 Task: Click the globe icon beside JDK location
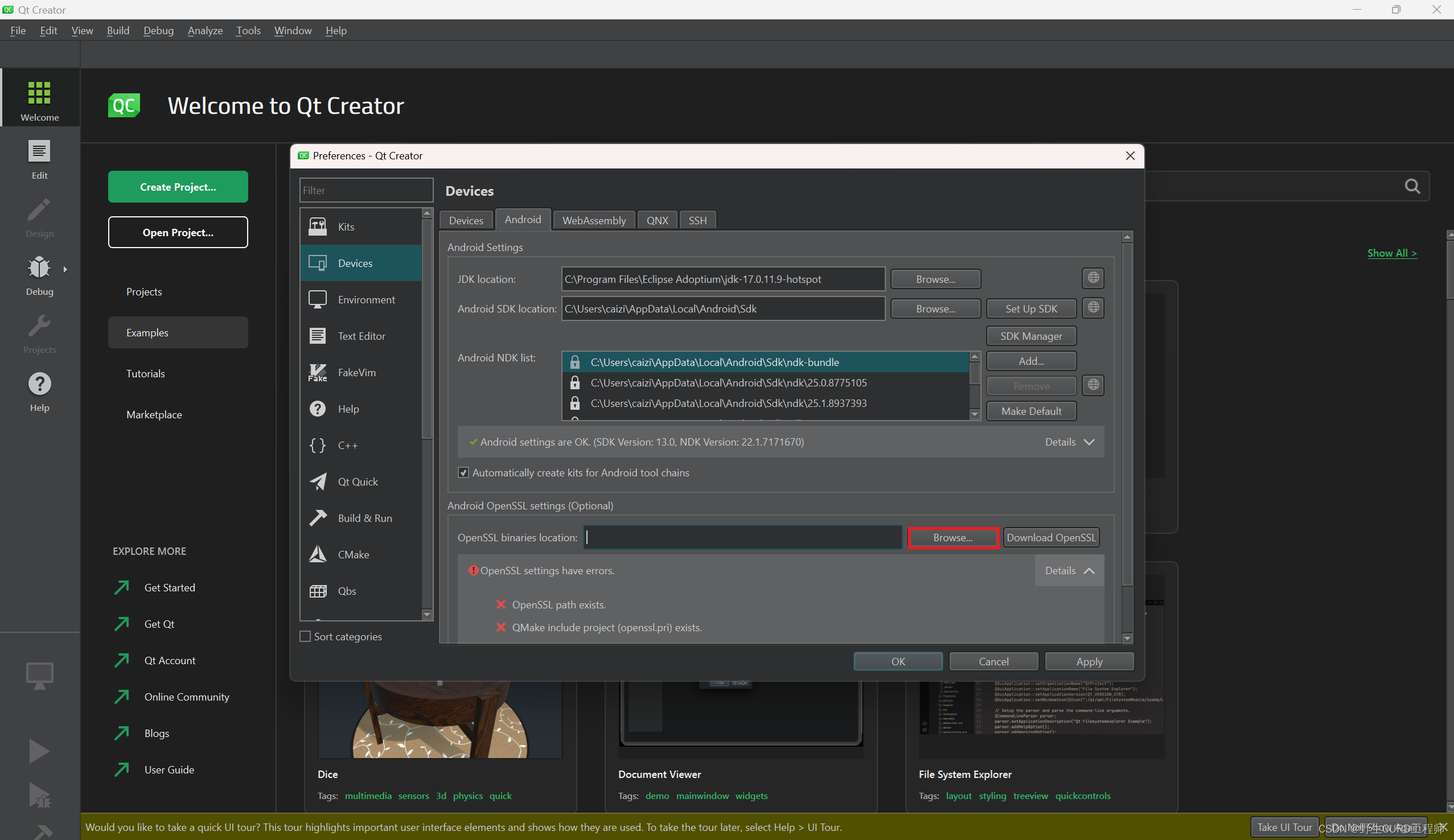pyautogui.click(x=1093, y=278)
